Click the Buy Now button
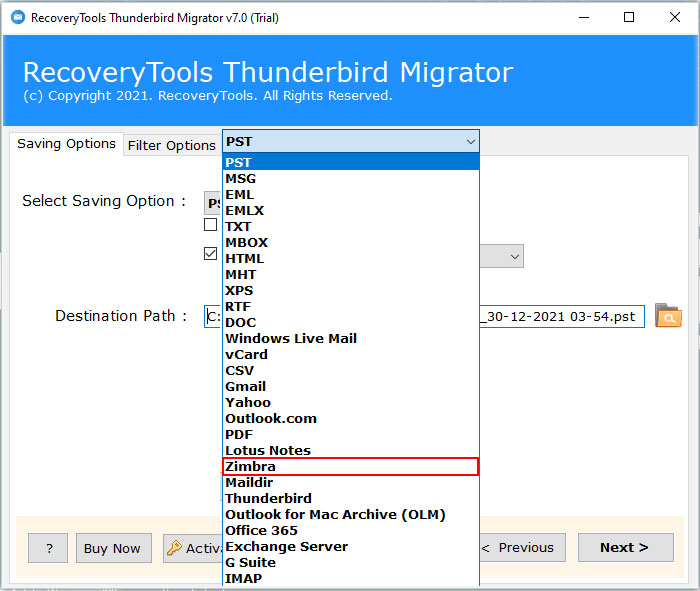This screenshot has width=700, height=591. coord(113,548)
